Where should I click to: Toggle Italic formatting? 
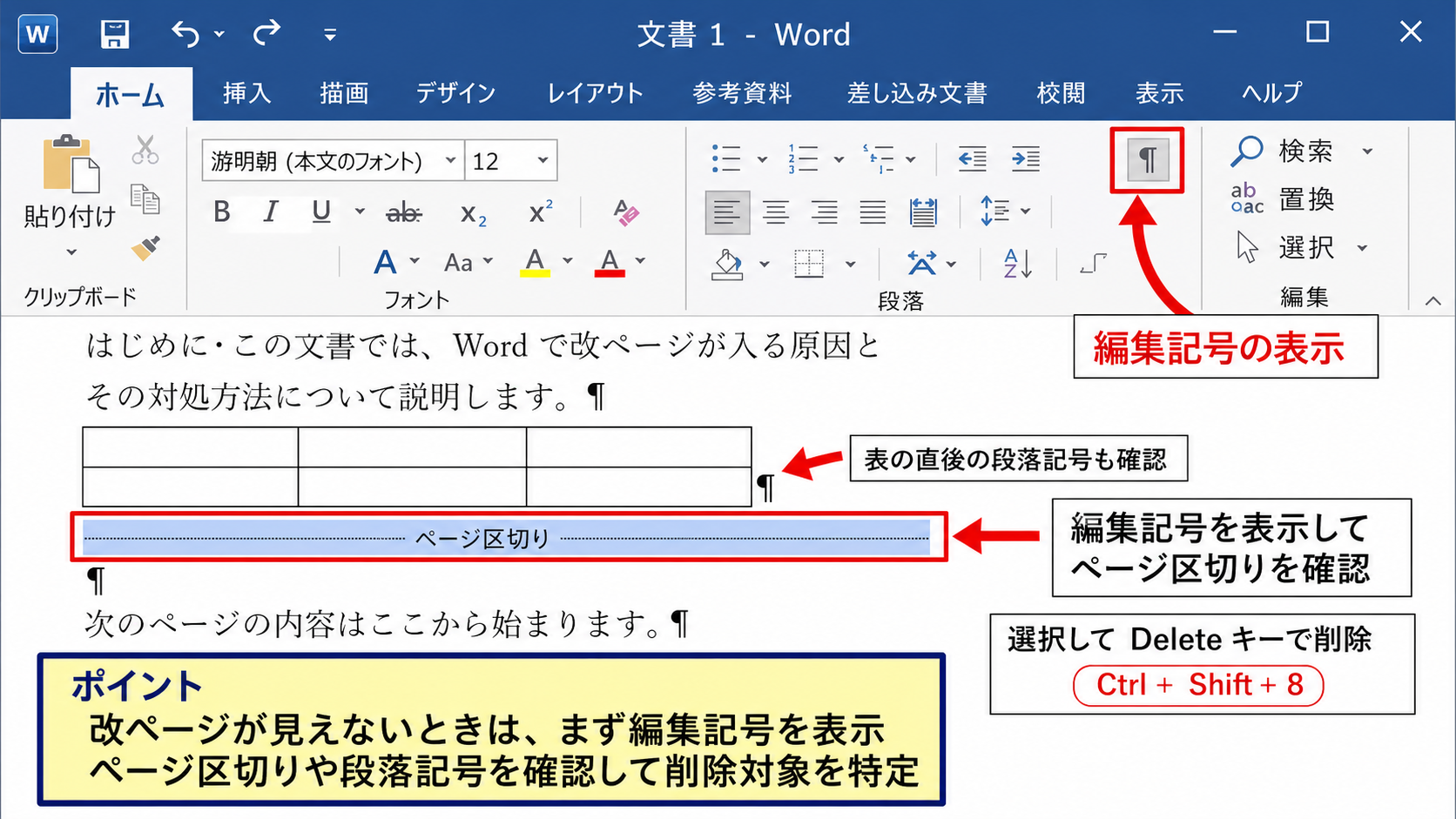(x=271, y=211)
